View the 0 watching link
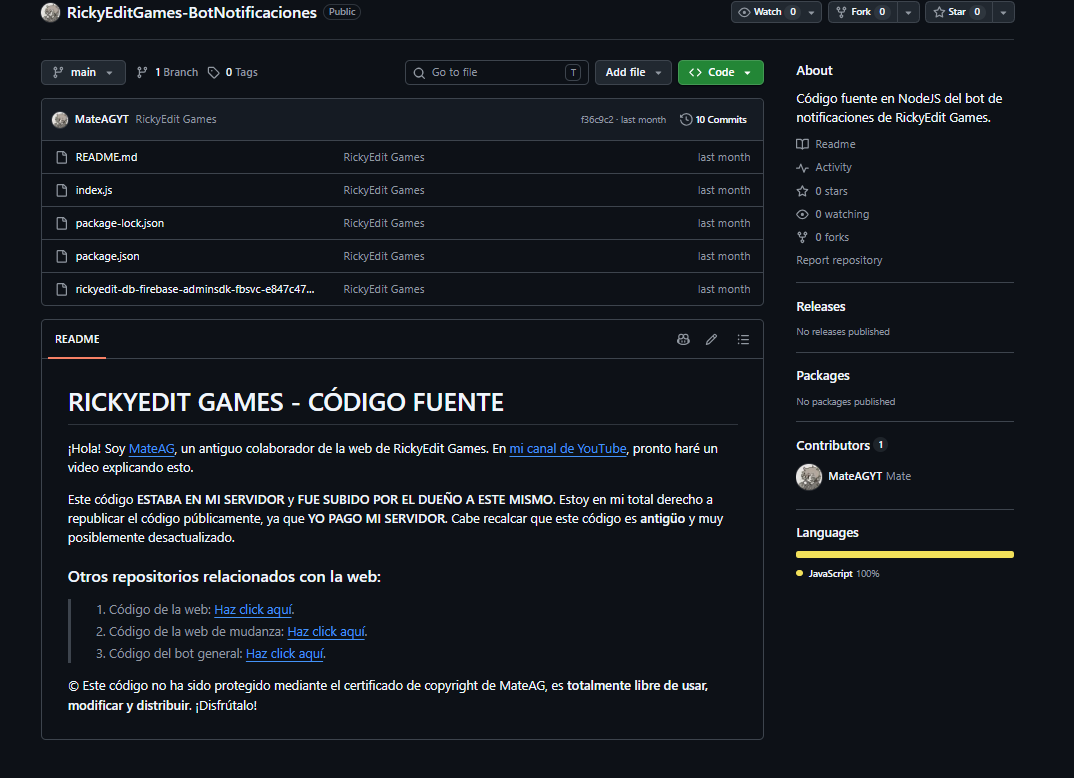Viewport: 1074px width, 778px height. [833, 214]
